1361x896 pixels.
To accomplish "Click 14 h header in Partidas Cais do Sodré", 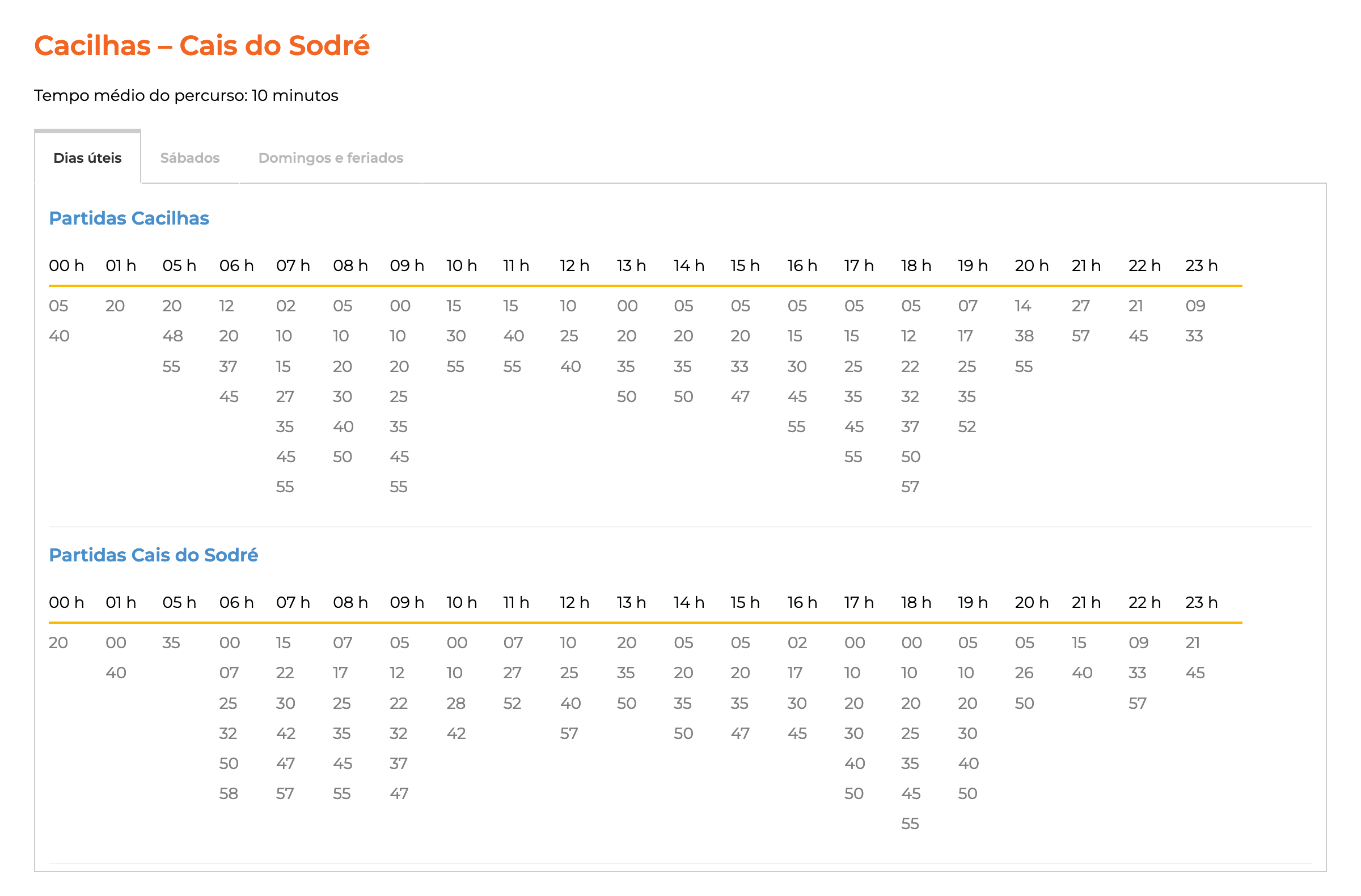I will [689, 603].
